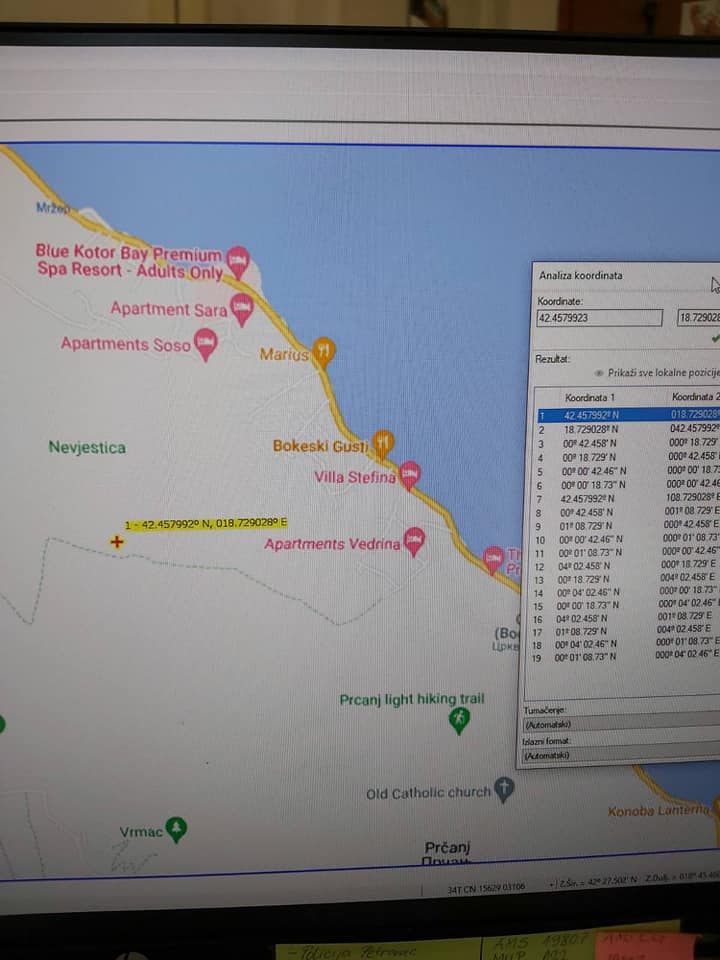Screen dimensions: 720x960
Task: Open the Marius restaurant pin
Action: click(323, 351)
